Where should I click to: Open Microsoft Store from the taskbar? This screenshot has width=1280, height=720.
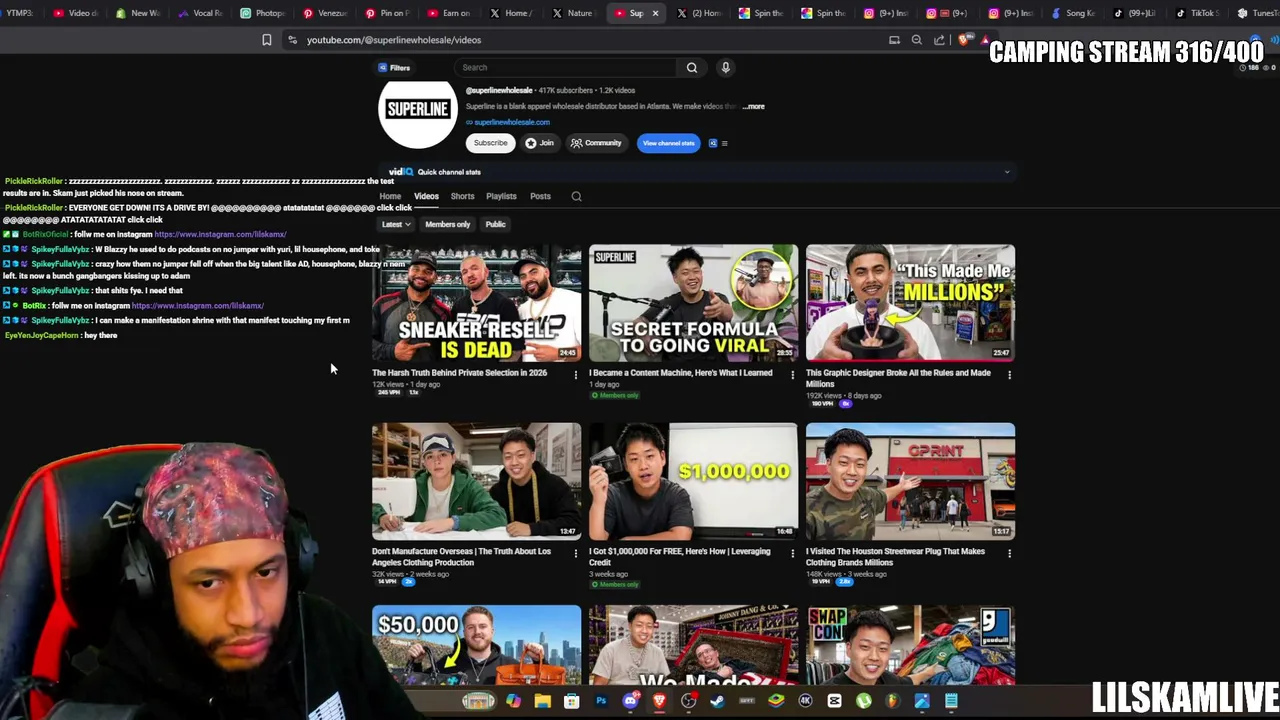click(x=571, y=701)
